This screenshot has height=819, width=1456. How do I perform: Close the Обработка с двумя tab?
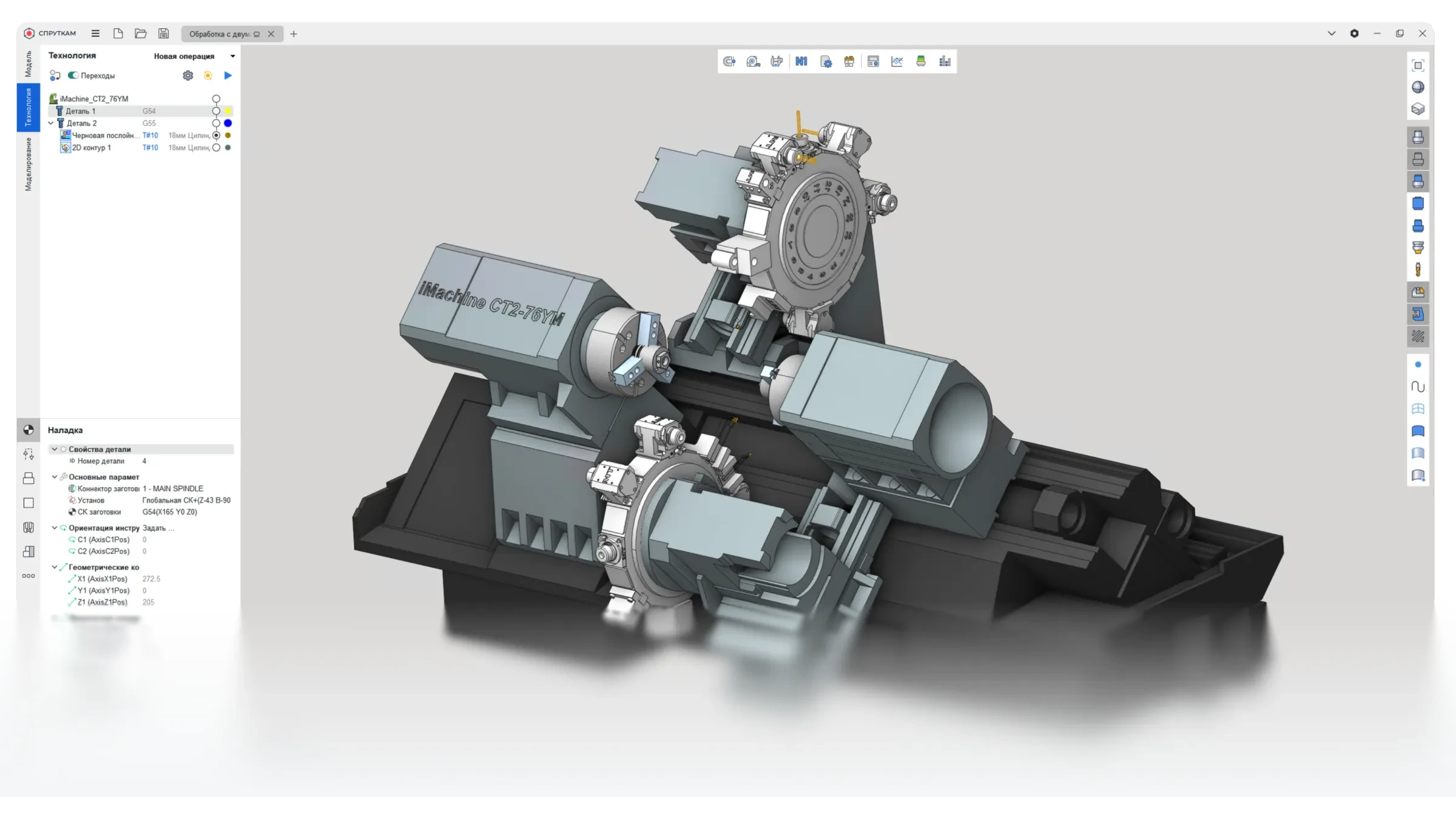tap(271, 34)
